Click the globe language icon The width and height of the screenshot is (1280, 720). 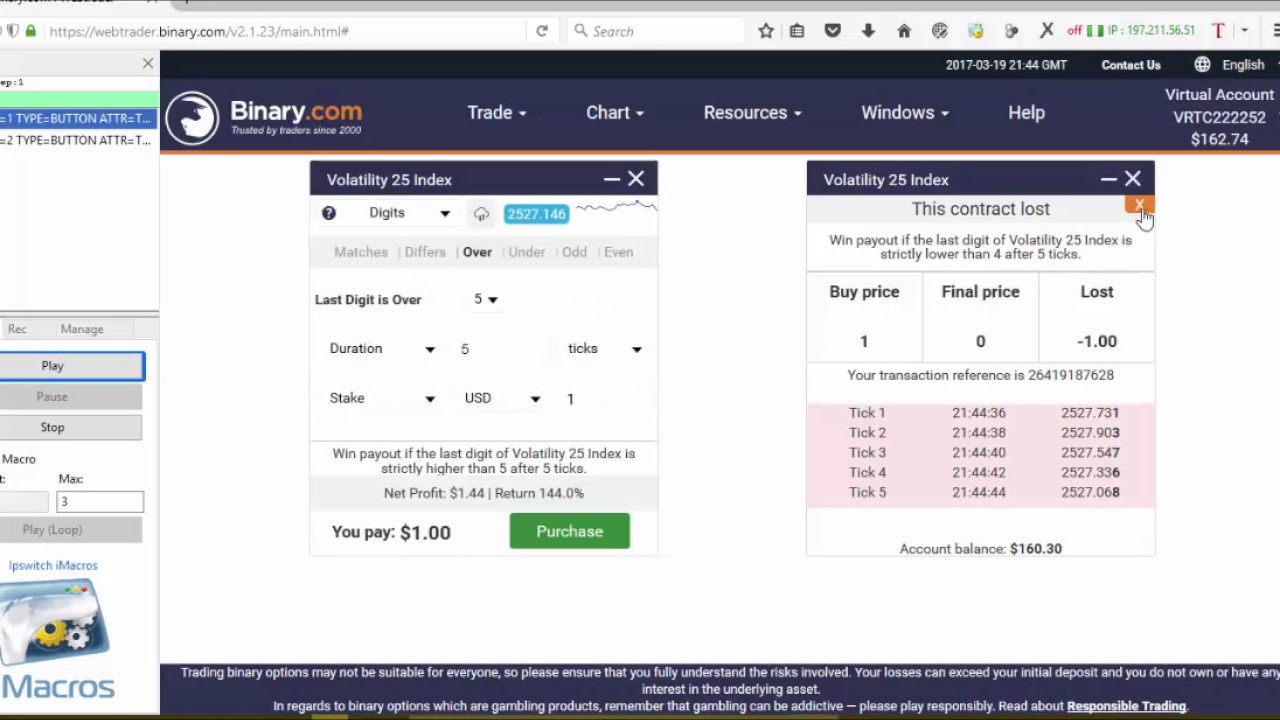[1202, 64]
